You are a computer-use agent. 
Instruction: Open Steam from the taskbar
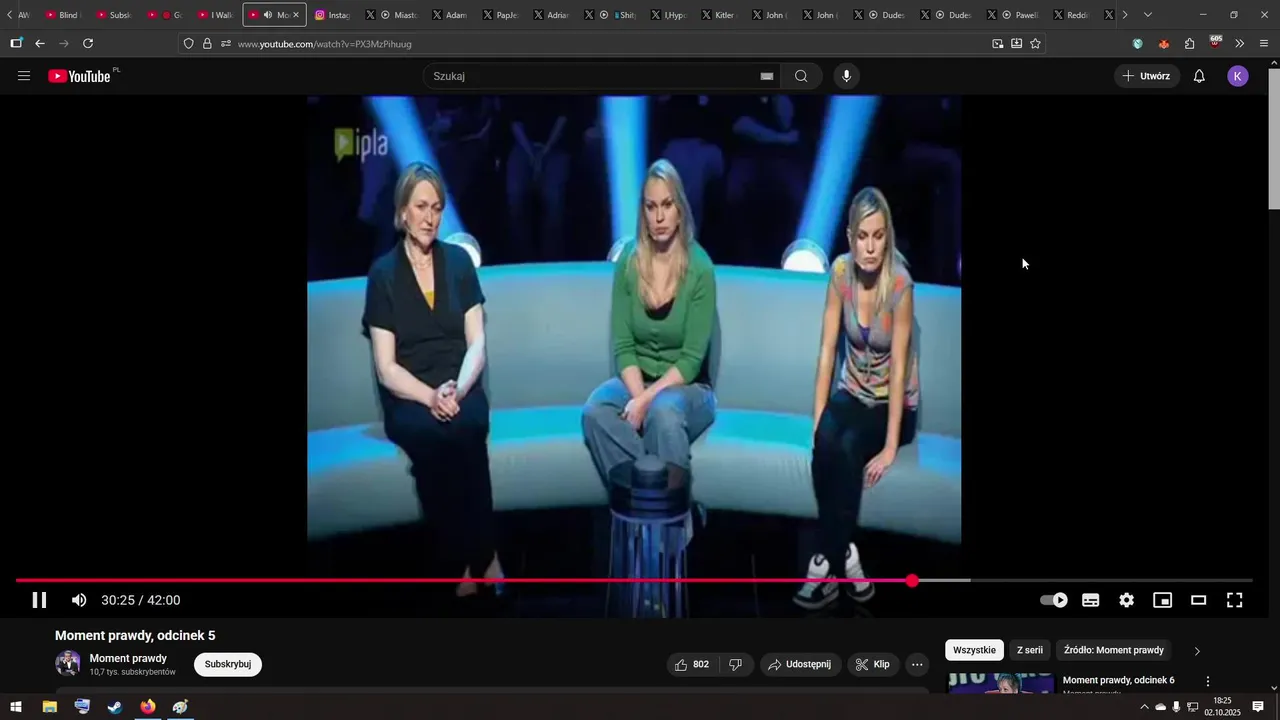coord(115,707)
